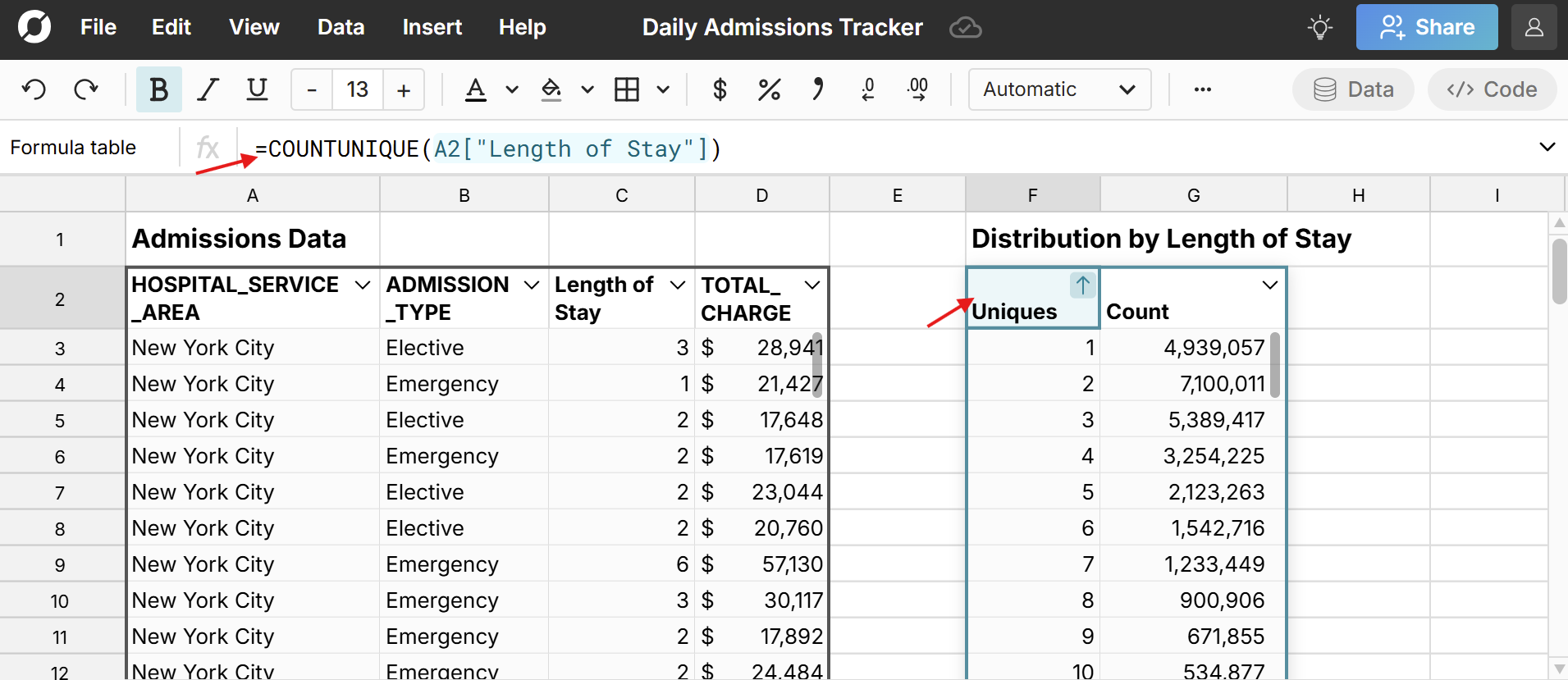Expand the HOSPITAL_SERVICE_AREA column filter

pyautogui.click(x=362, y=285)
